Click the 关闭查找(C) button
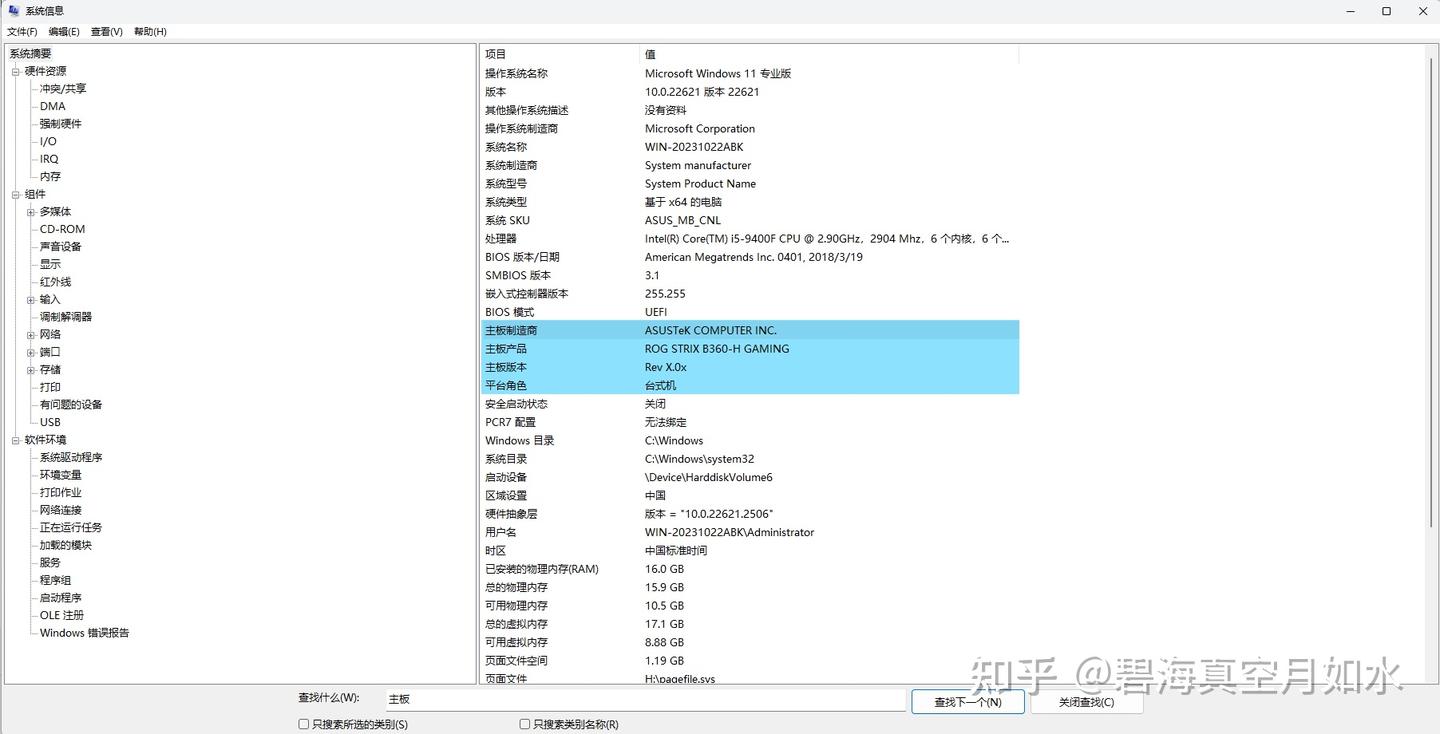1440x734 pixels. pyautogui.click(x=1087, y=701)
